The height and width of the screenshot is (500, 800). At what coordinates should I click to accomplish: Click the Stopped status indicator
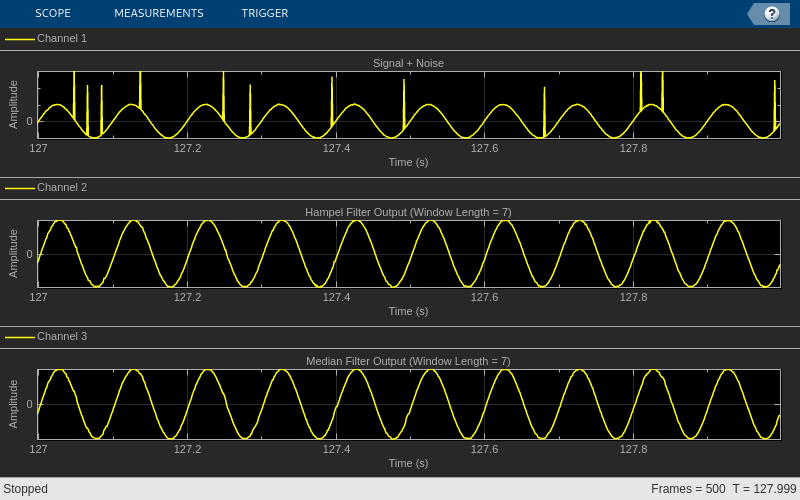[26, 489]
